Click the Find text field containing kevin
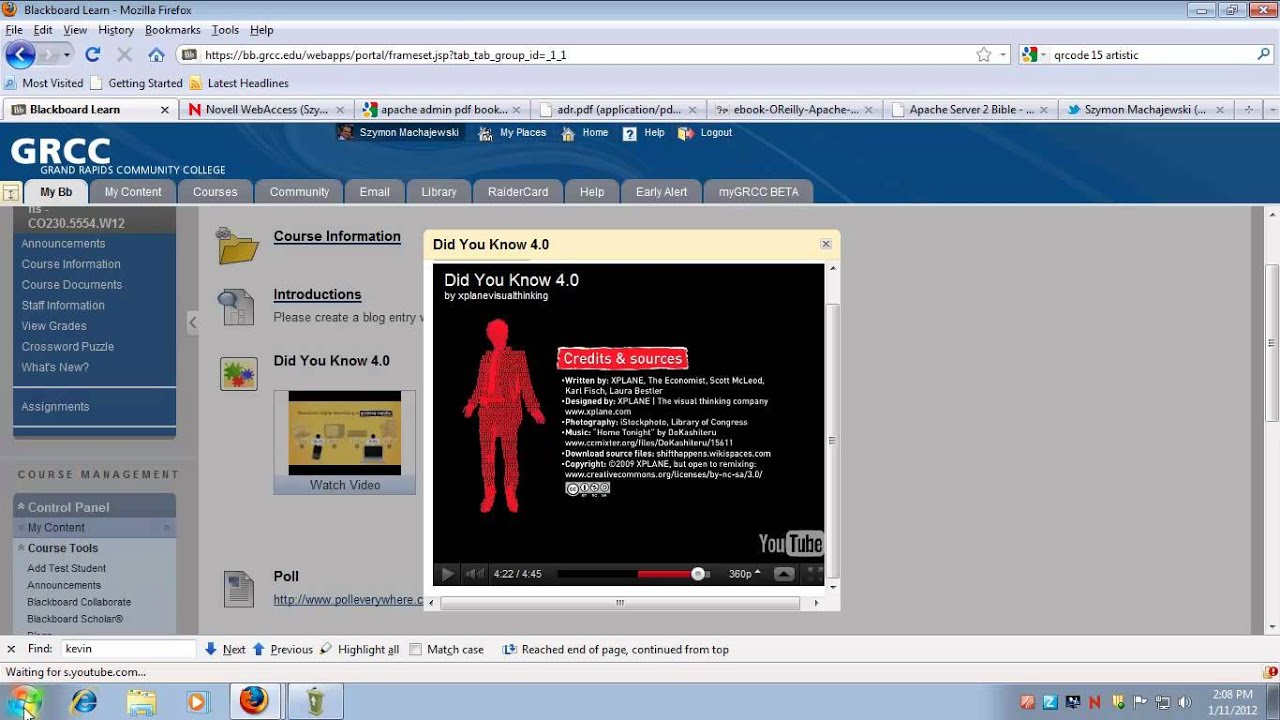 128,649
